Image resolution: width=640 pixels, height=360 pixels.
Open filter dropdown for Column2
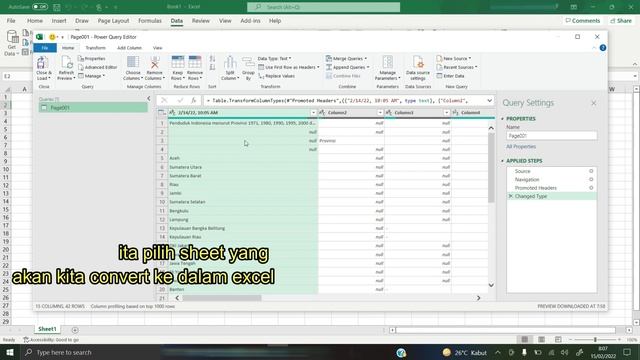[x=380, y=113]
